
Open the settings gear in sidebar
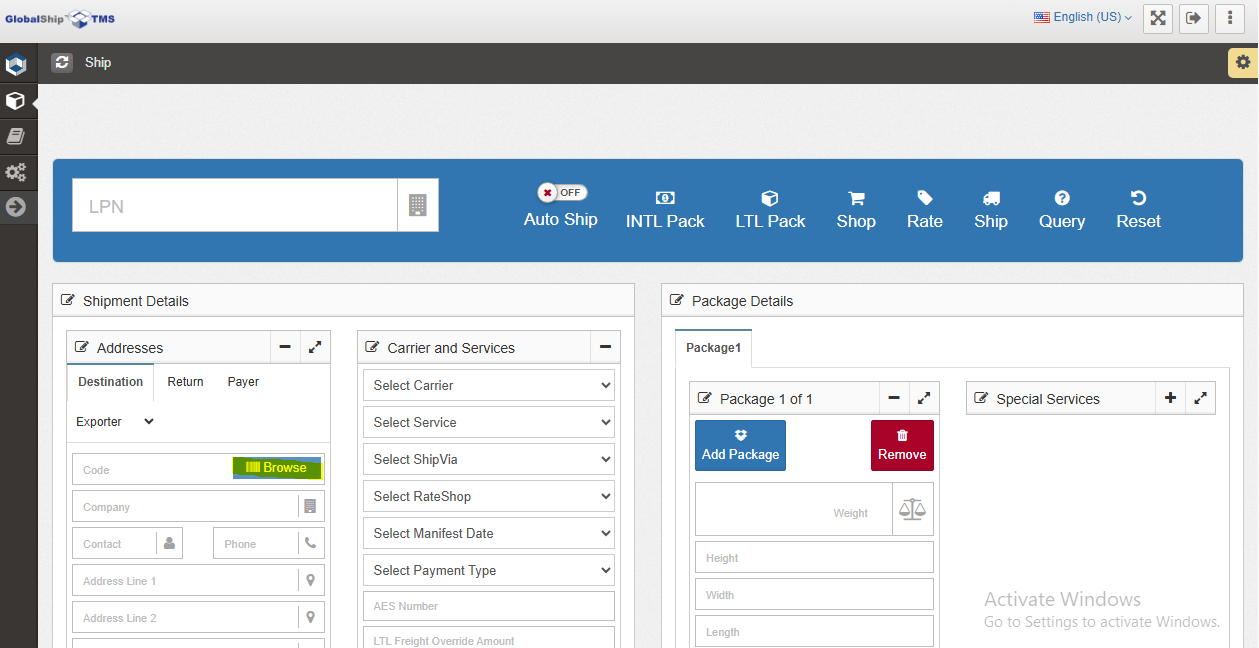tap(17, 172)
